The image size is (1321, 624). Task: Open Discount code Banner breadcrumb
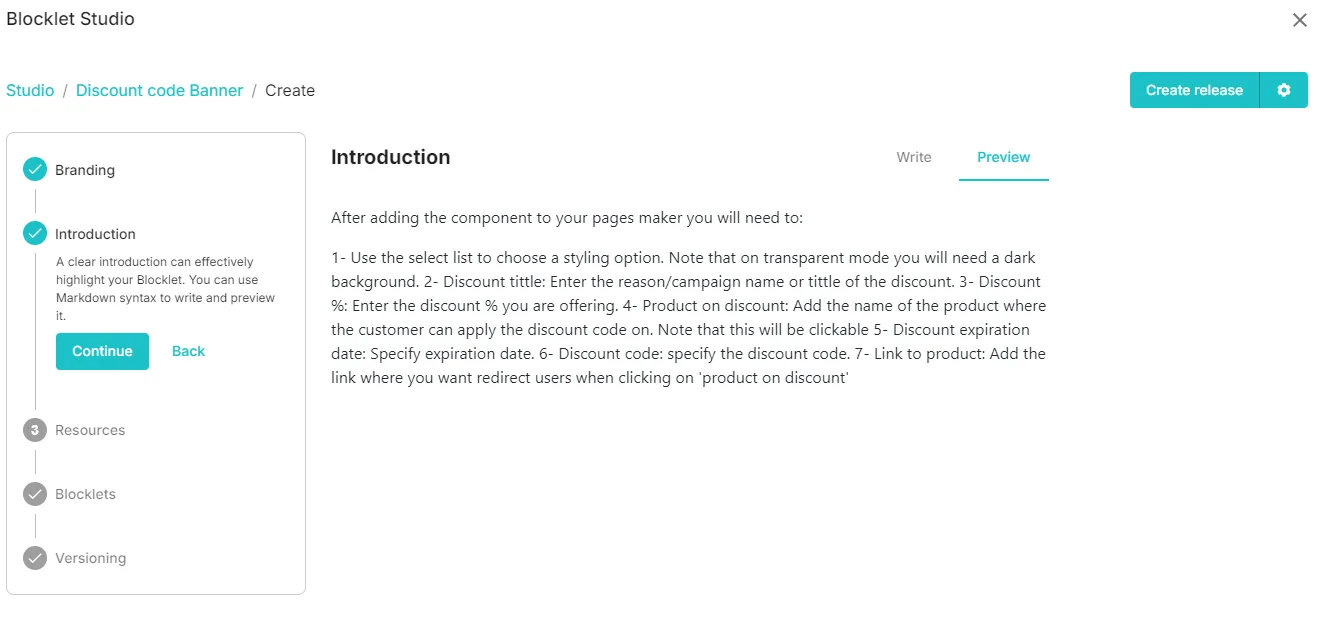pyautogui.click(x=160, y=90)
